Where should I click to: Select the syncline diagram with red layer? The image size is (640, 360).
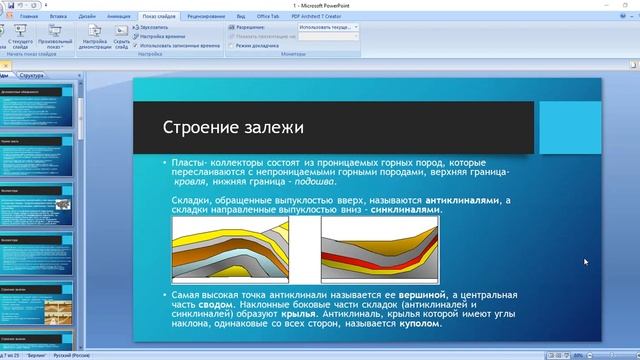pyautogui.click(x=380, y=249)
